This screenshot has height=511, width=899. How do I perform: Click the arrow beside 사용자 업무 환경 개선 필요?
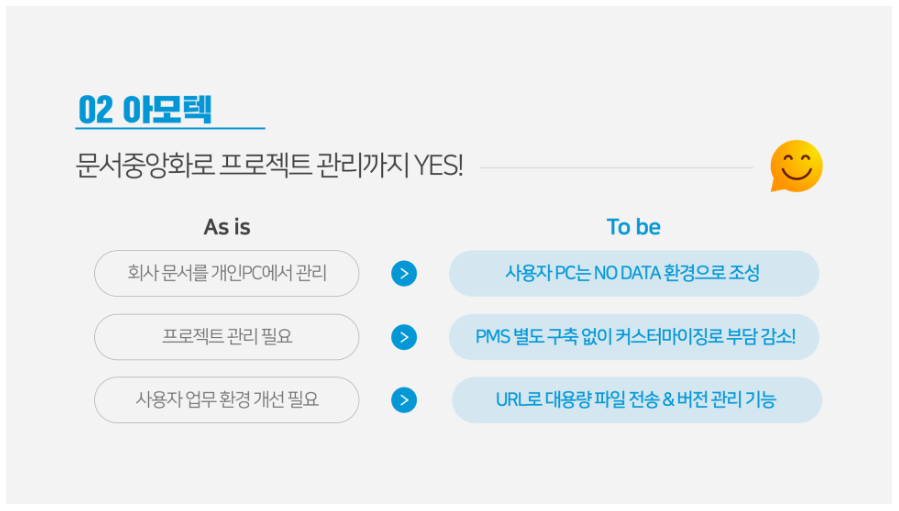point(404,400)
